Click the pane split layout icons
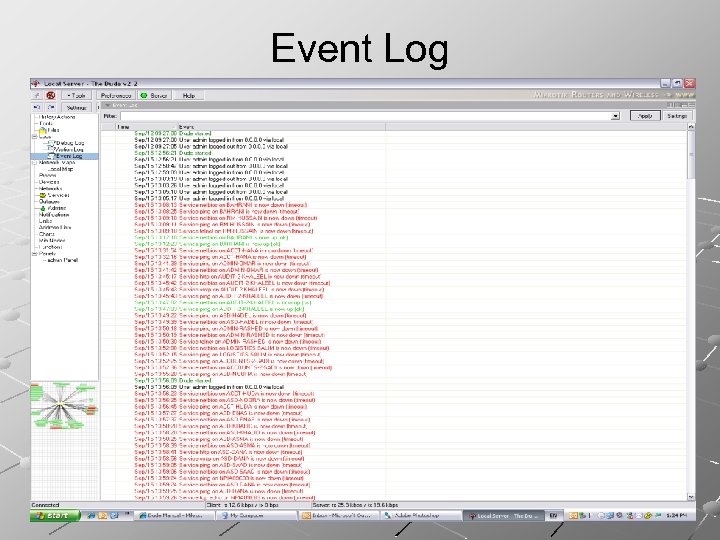This screenshot has width=720, height=540. [681, 105]
